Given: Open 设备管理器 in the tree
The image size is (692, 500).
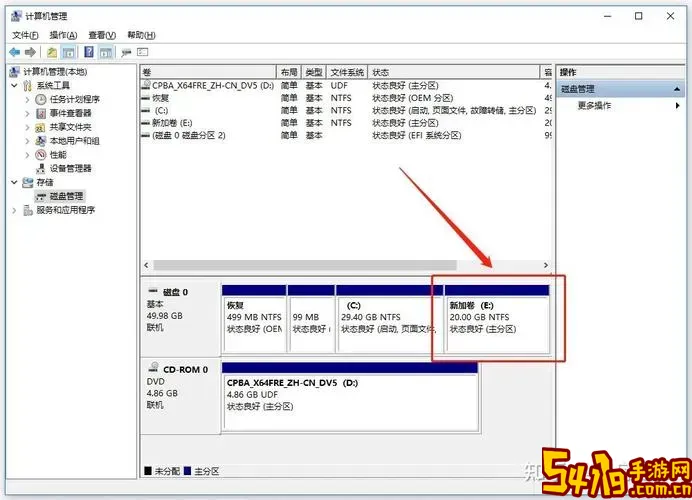Looking at the screenshot, I should tap(70, 168).
